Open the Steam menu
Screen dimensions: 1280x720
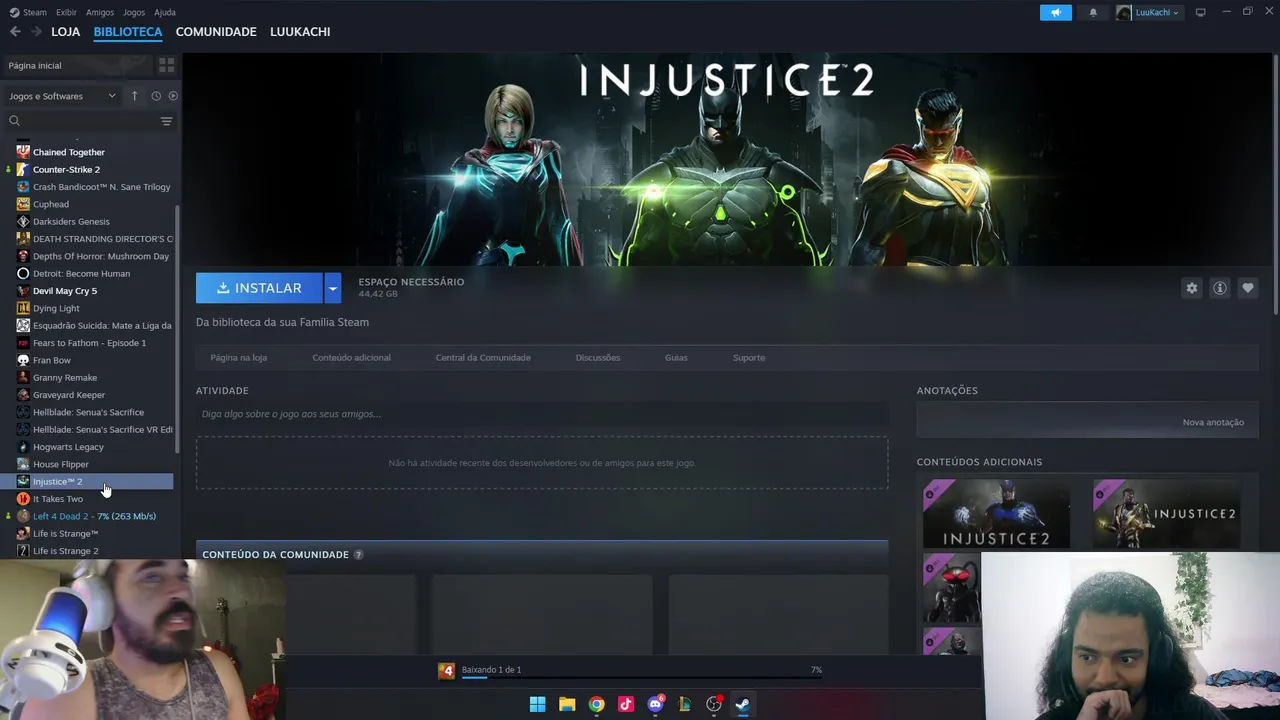pos(28,12)
